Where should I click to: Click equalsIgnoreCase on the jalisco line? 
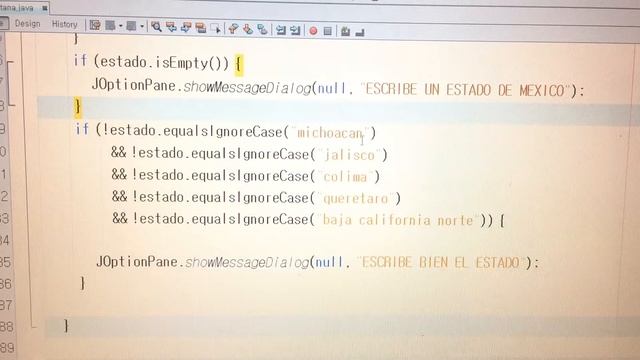click(x=251, y=154)
